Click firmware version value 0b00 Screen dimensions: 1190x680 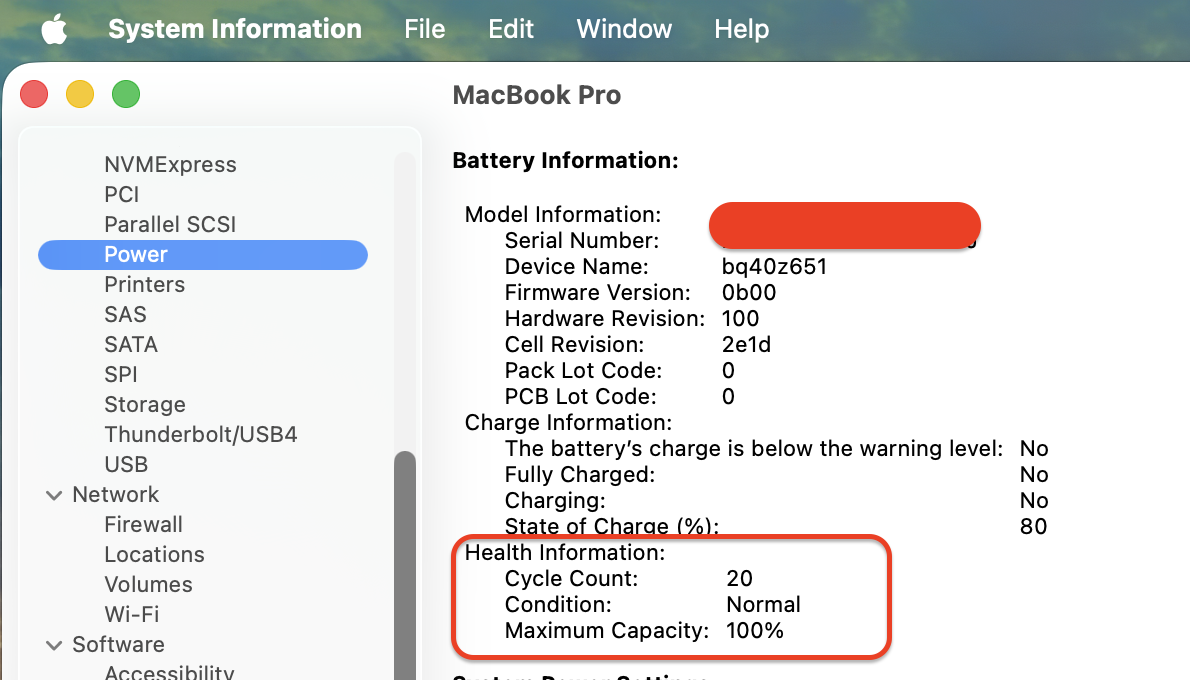coord(748,293)
